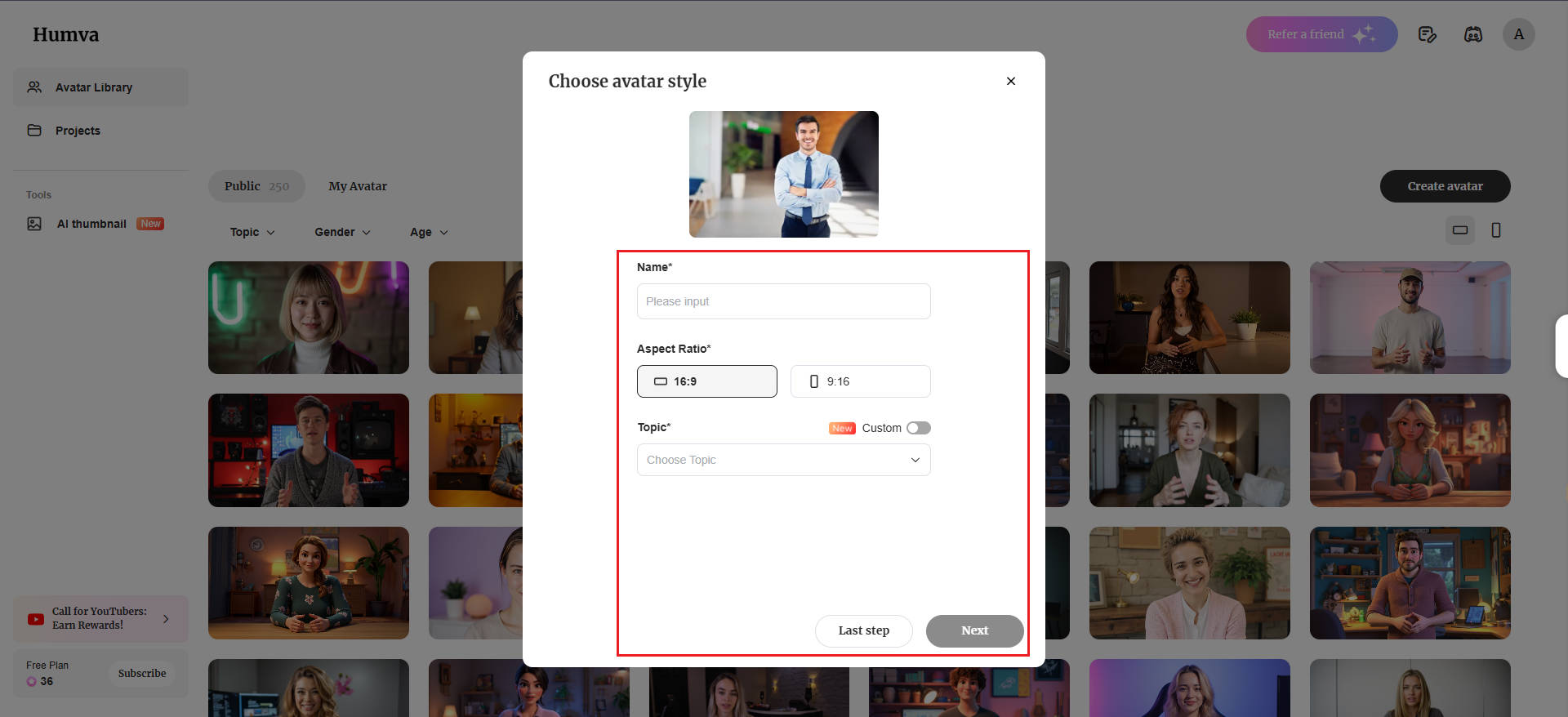Switch to the Public avatars tab
Viewport: 1568px width, 717px height.
point(256,186)
